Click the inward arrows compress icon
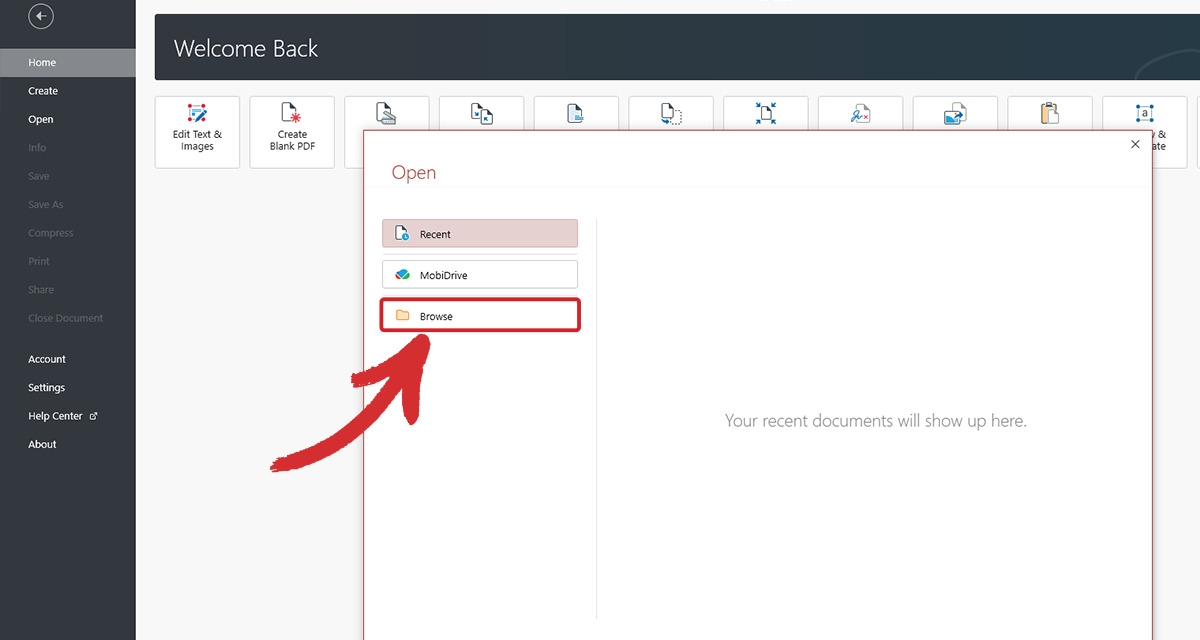This screenshot has height=640, width=1200. point(766,113)
